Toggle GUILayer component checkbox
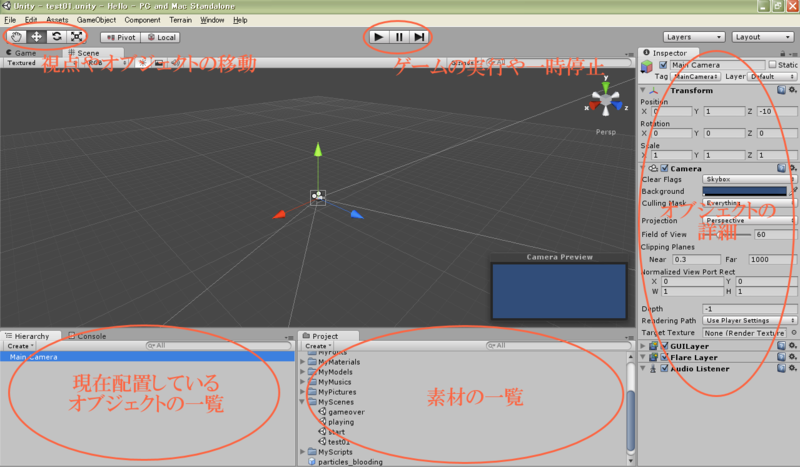The height and width of the screenshot is (467, 800). tap(664, 346)
